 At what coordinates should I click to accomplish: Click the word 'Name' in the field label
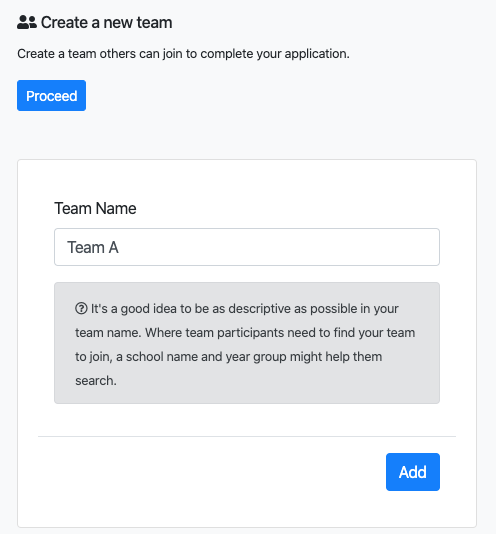[116, 208]
